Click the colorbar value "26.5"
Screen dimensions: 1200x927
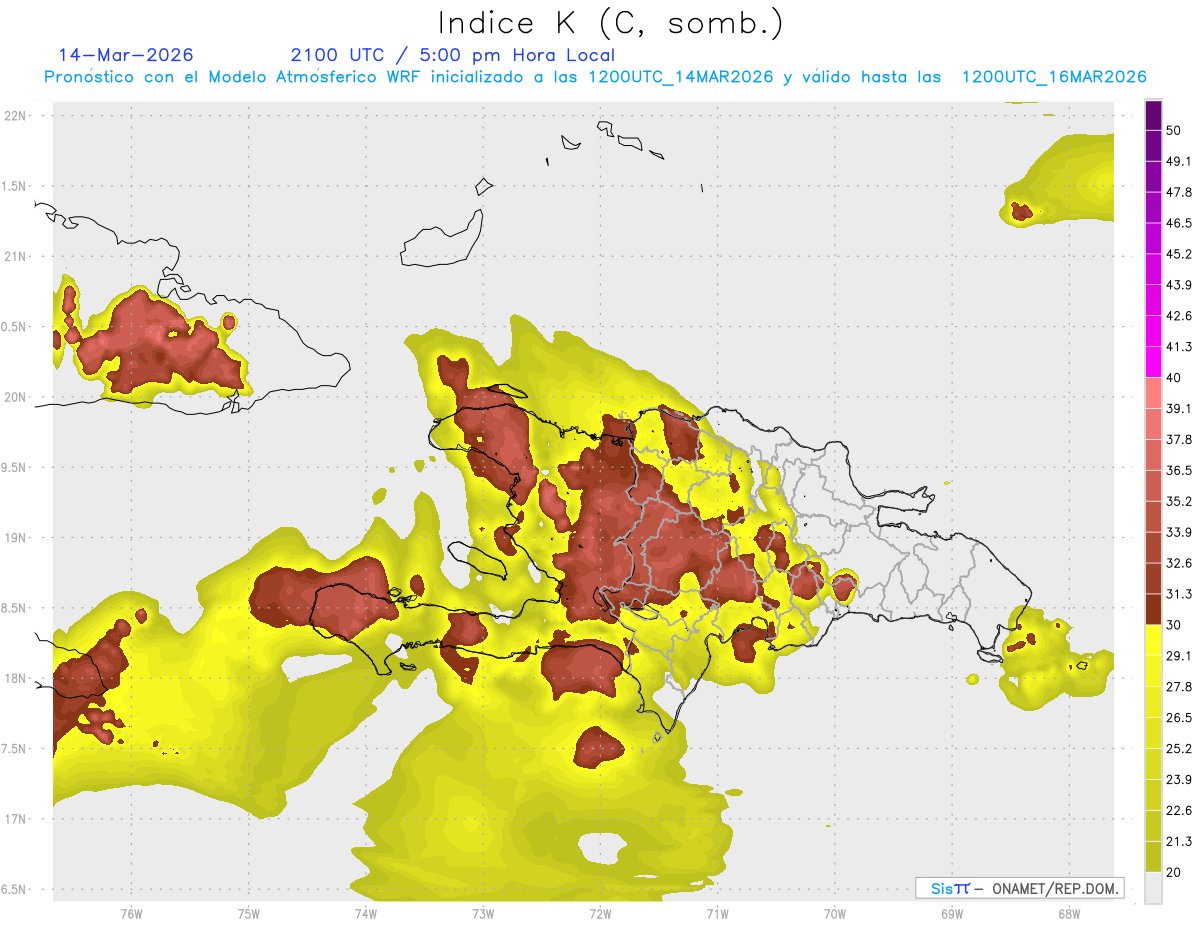pyautogui.click(x=1179, y=718)
